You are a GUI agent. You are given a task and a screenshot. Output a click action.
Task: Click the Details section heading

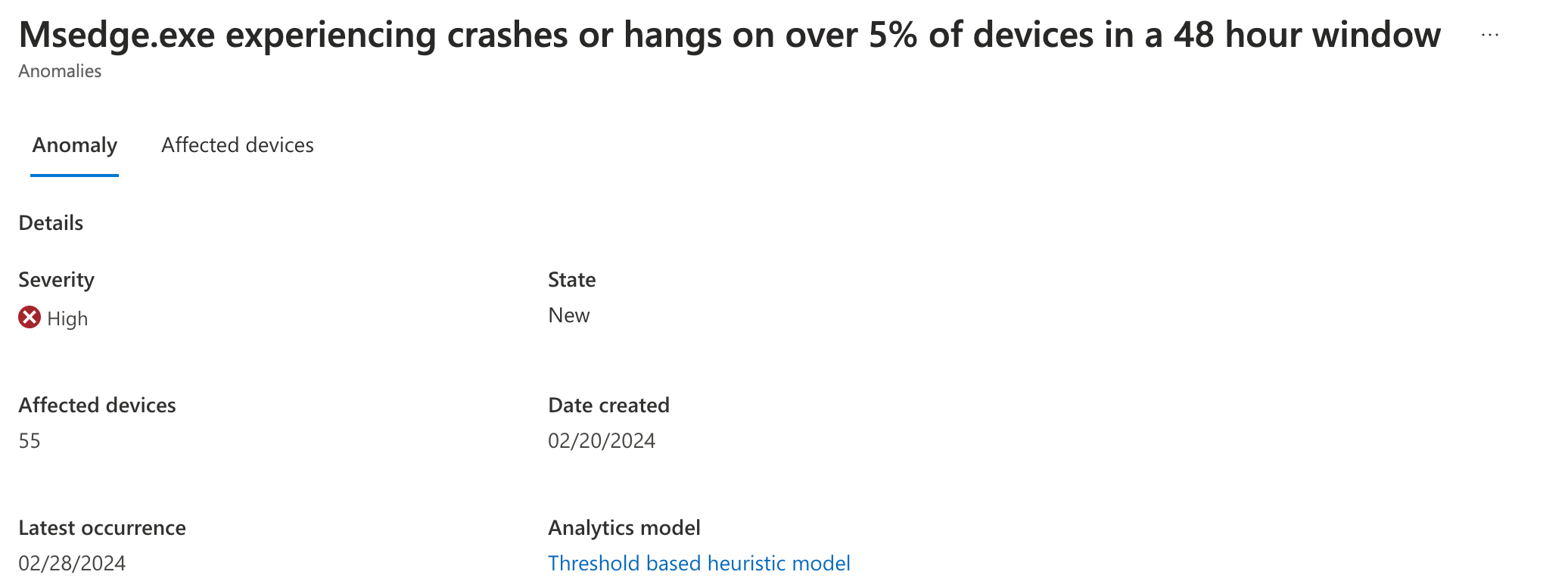[50, 222]
